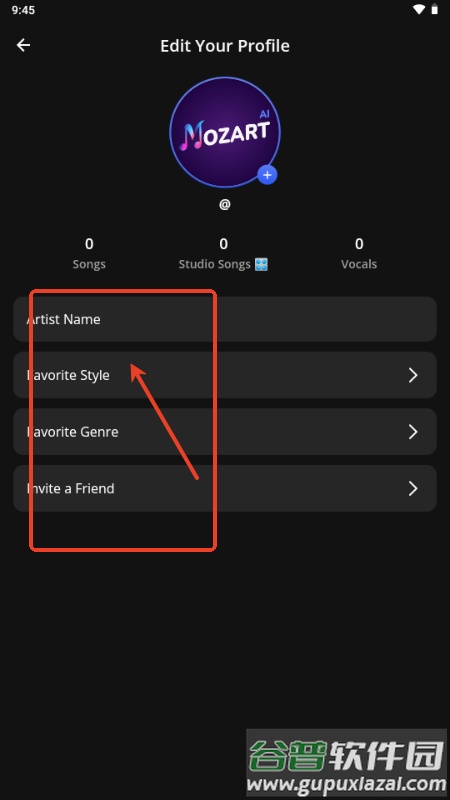Tap the battery status icon

(x=435, y=10)
